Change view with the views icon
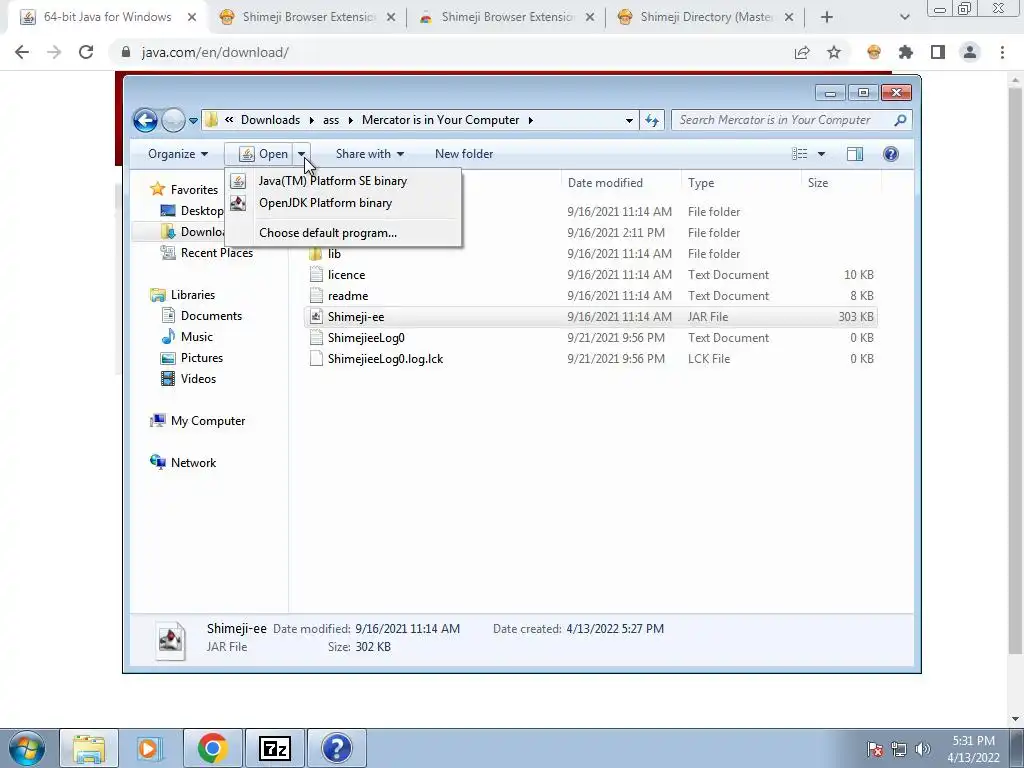 tap(799, 154)
